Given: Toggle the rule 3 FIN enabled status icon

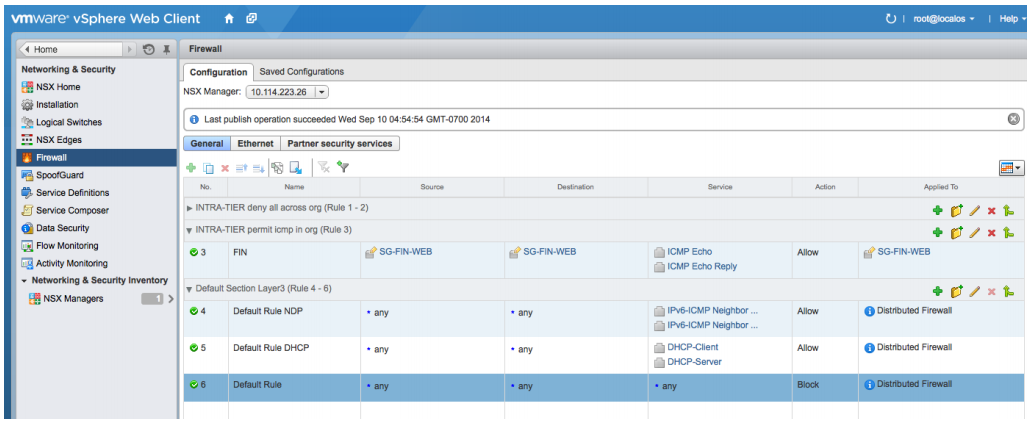Looking at the screenshot, I should (x=194, y=252).
